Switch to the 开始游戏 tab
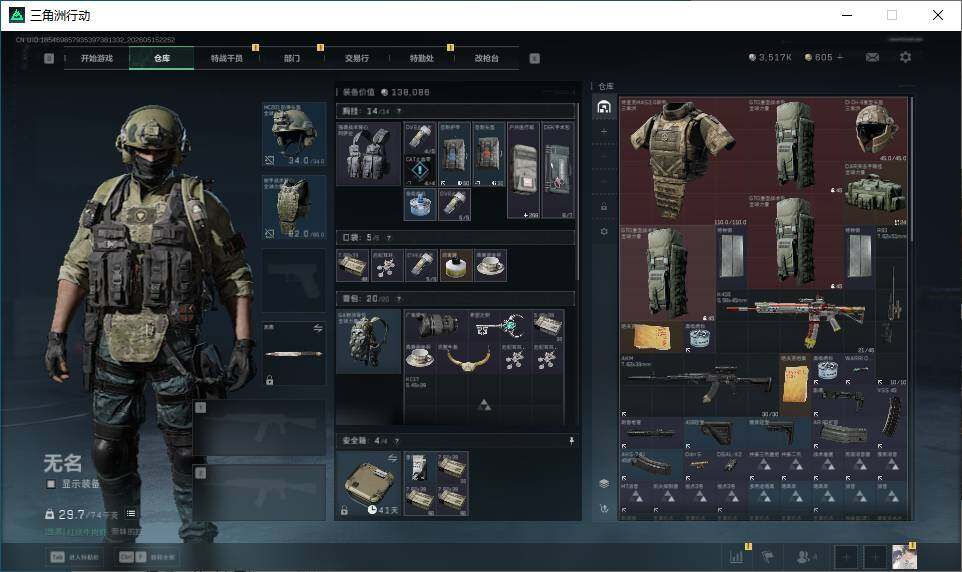Viewport: 962px width, 572px height. click(x=97, y=58)
